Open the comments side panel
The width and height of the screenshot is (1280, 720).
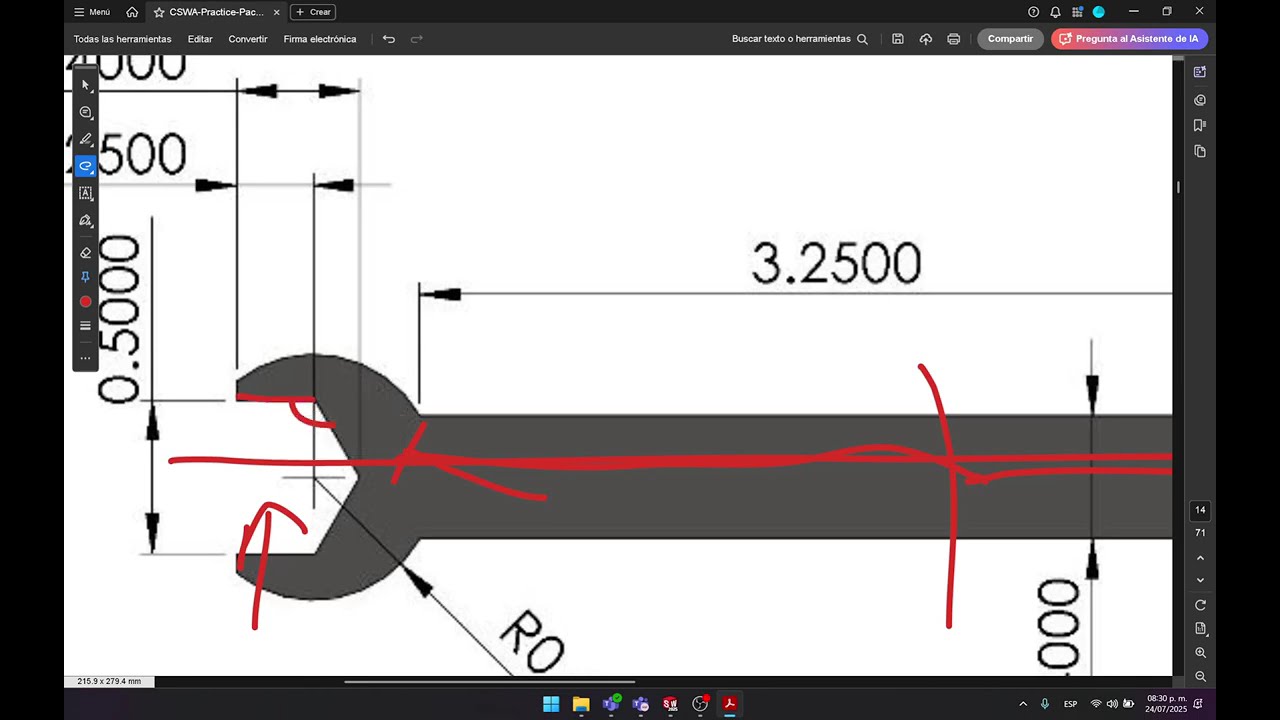(1200, 100)
